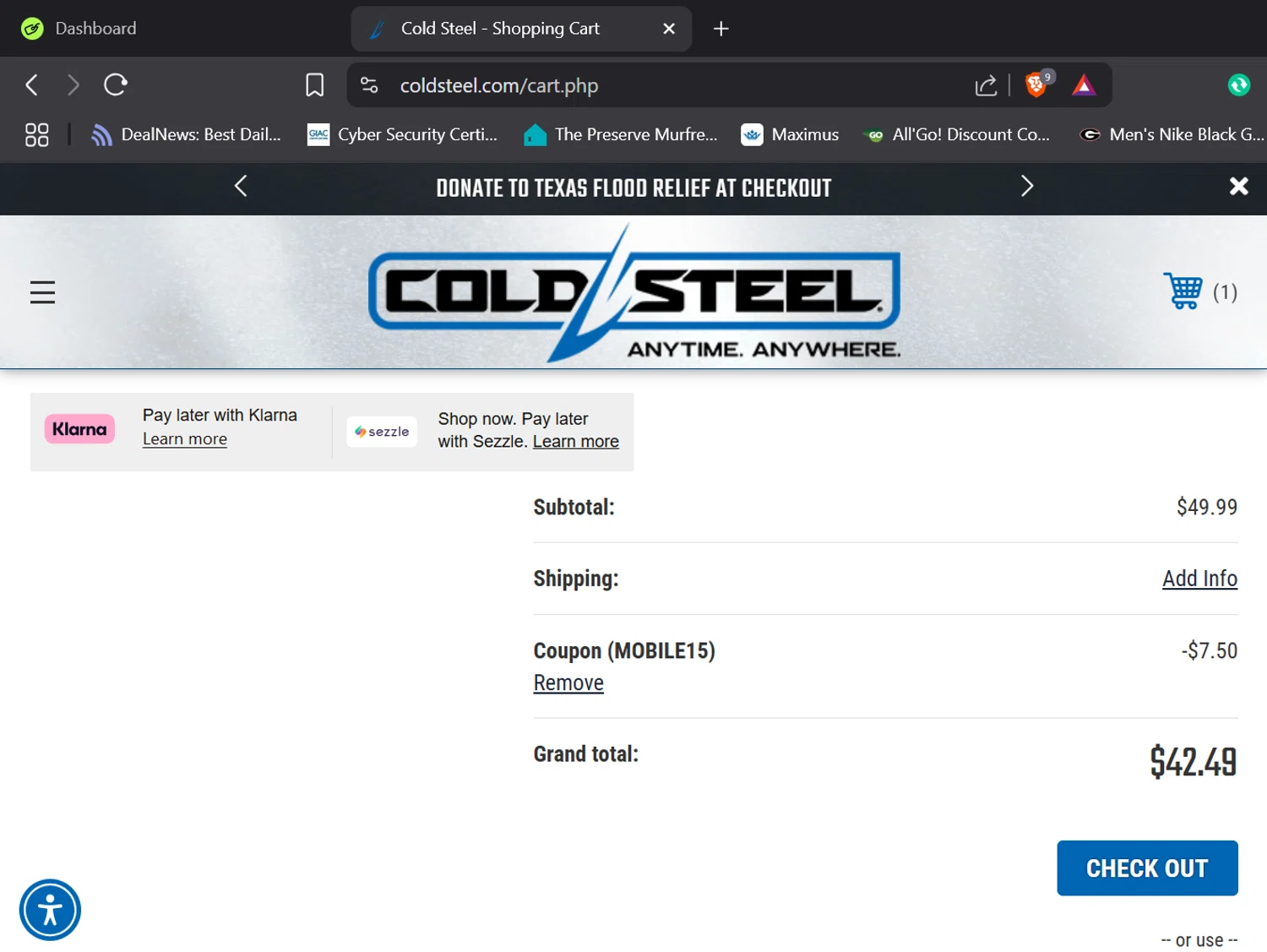The width and height of the screenshot is (1267, 952).
Task: Switch to the Dashboard tab
Action: coord(79,29)
